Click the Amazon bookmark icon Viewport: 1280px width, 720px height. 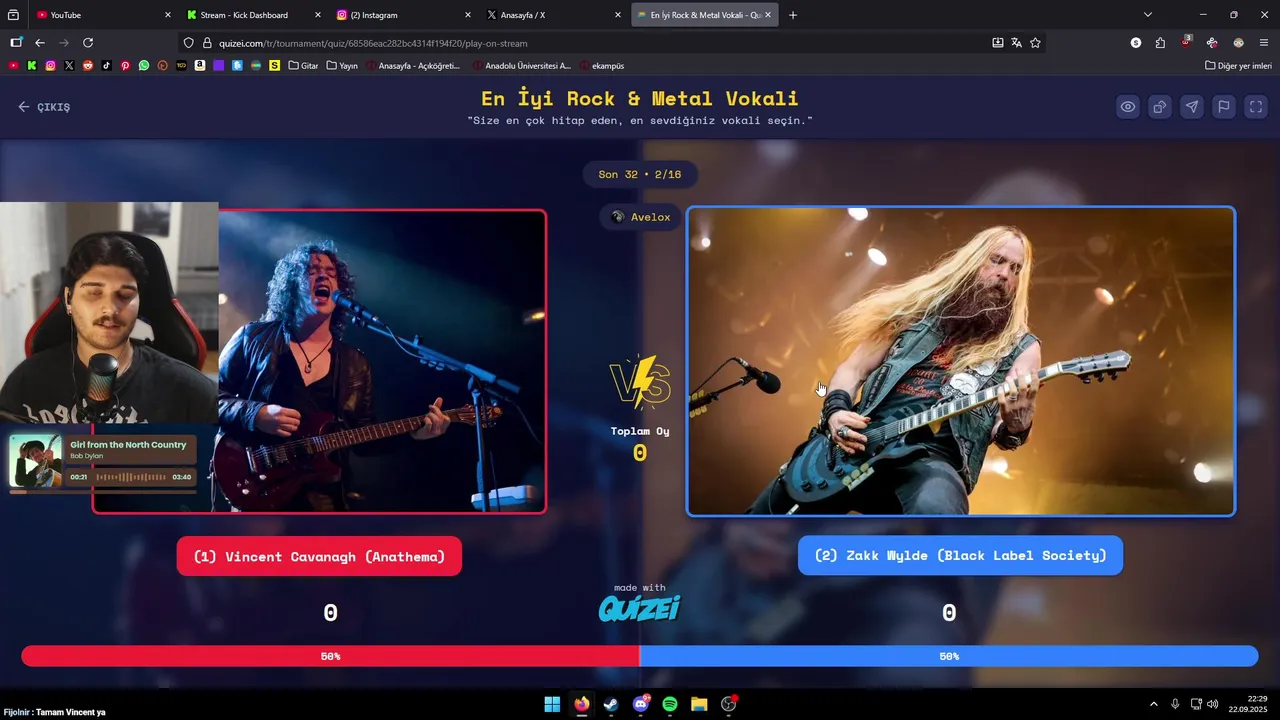200,65
